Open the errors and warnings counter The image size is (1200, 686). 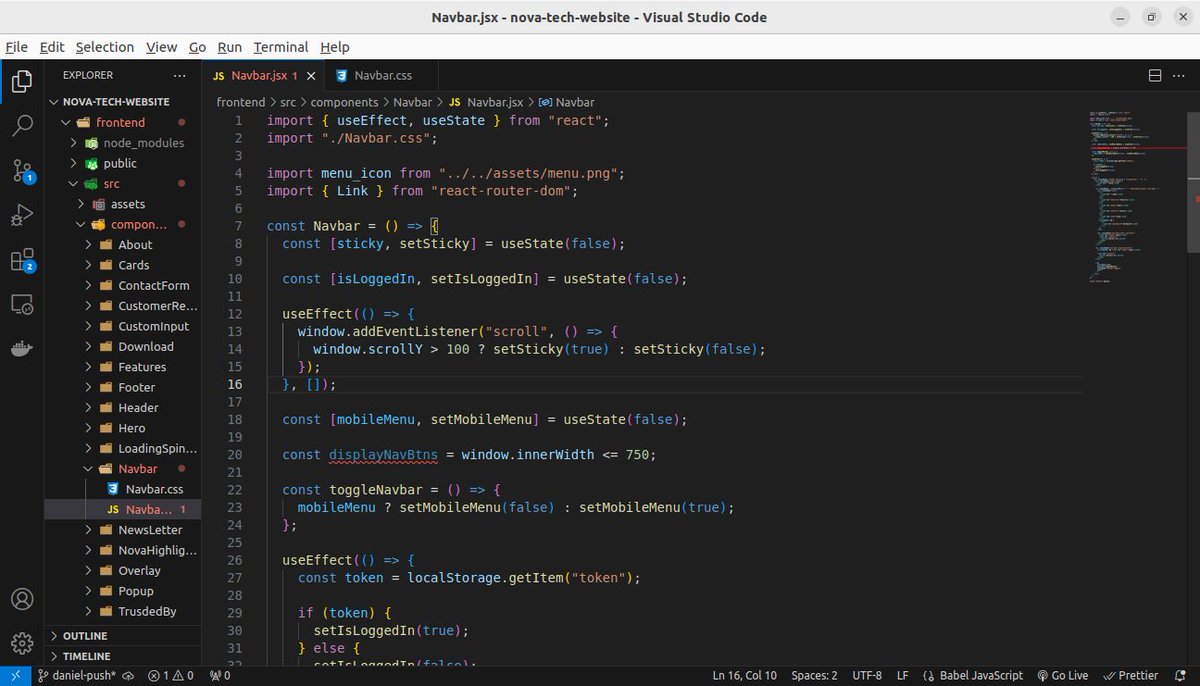(x=171, y=676)
